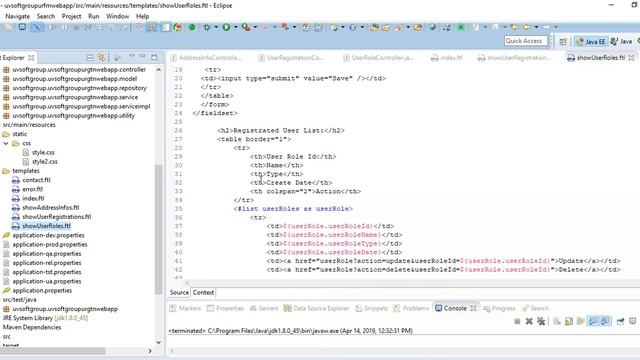Viewport: 640px width, 360px height.
Task: Close the showUserRoles.ftl editor tab
Action: (x=631, y=58)
